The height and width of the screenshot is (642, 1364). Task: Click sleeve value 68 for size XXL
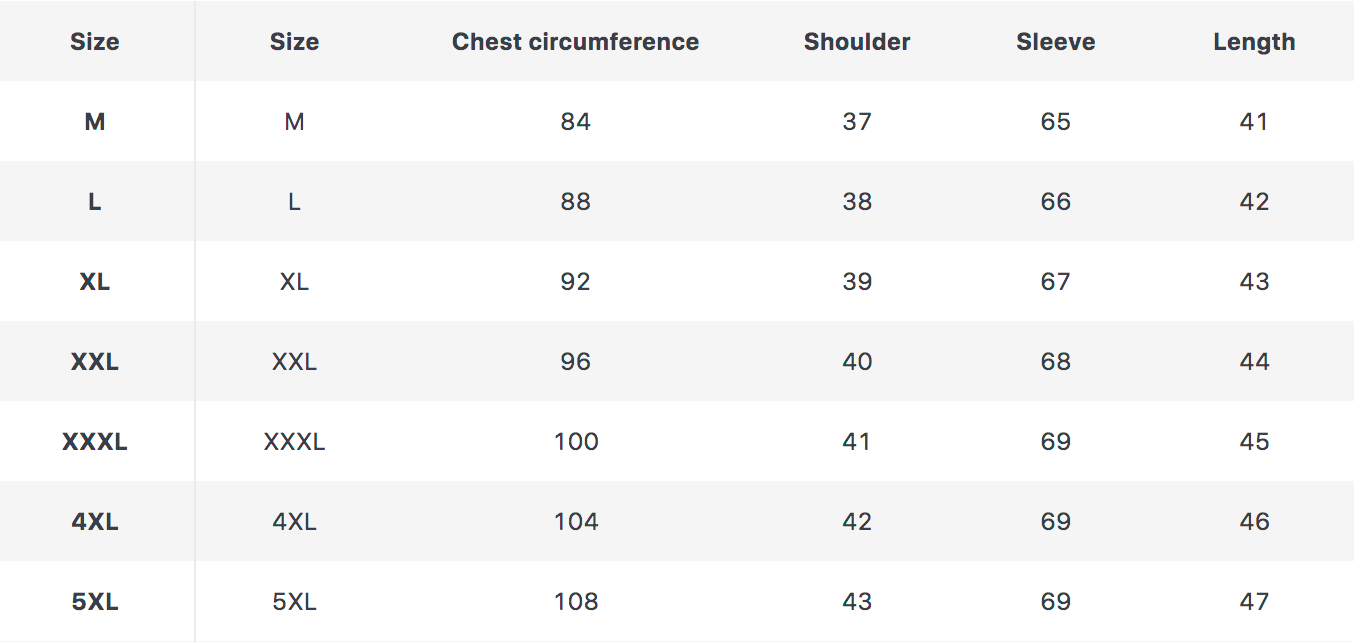(1055, 362)
